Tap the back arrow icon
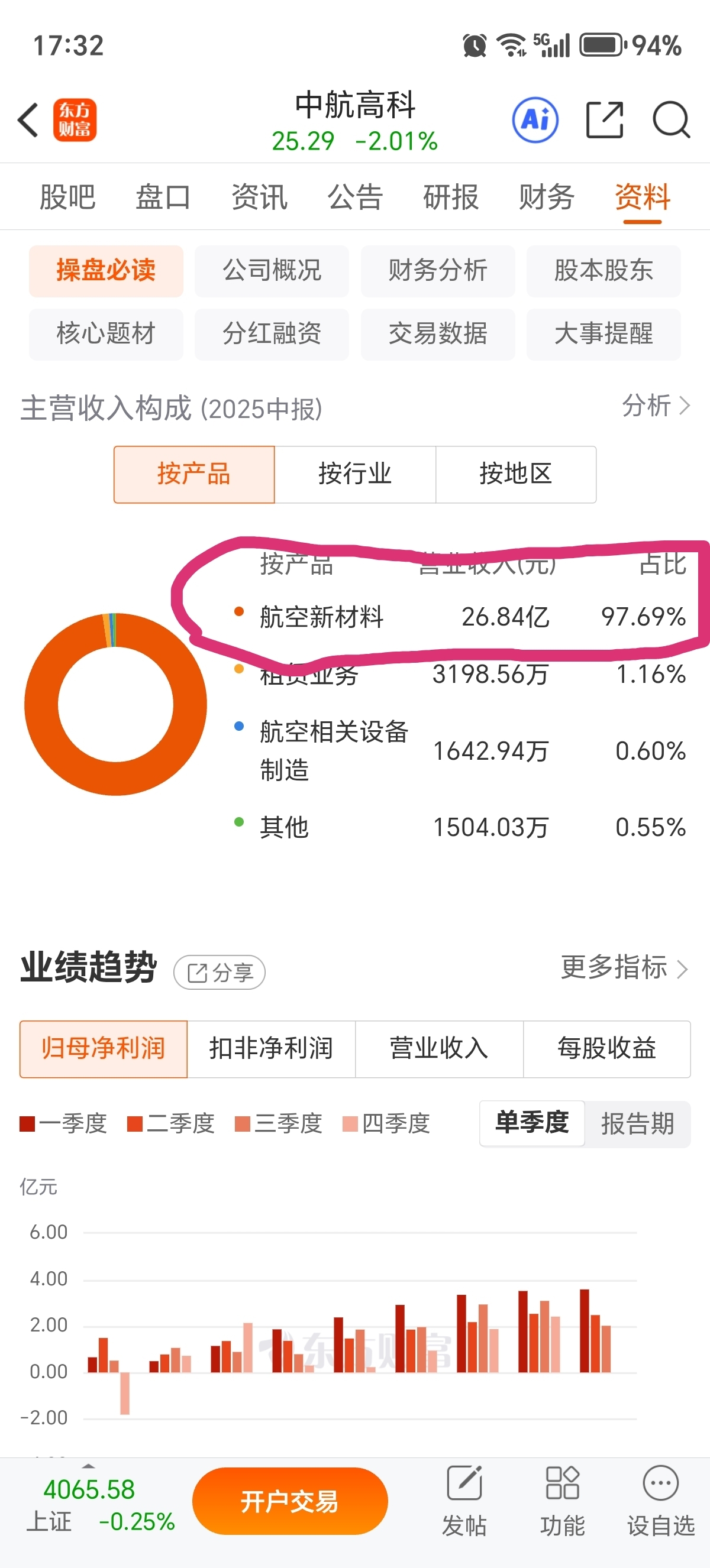The width and height of the screenshot is (710, 1568). pos(28,120)
